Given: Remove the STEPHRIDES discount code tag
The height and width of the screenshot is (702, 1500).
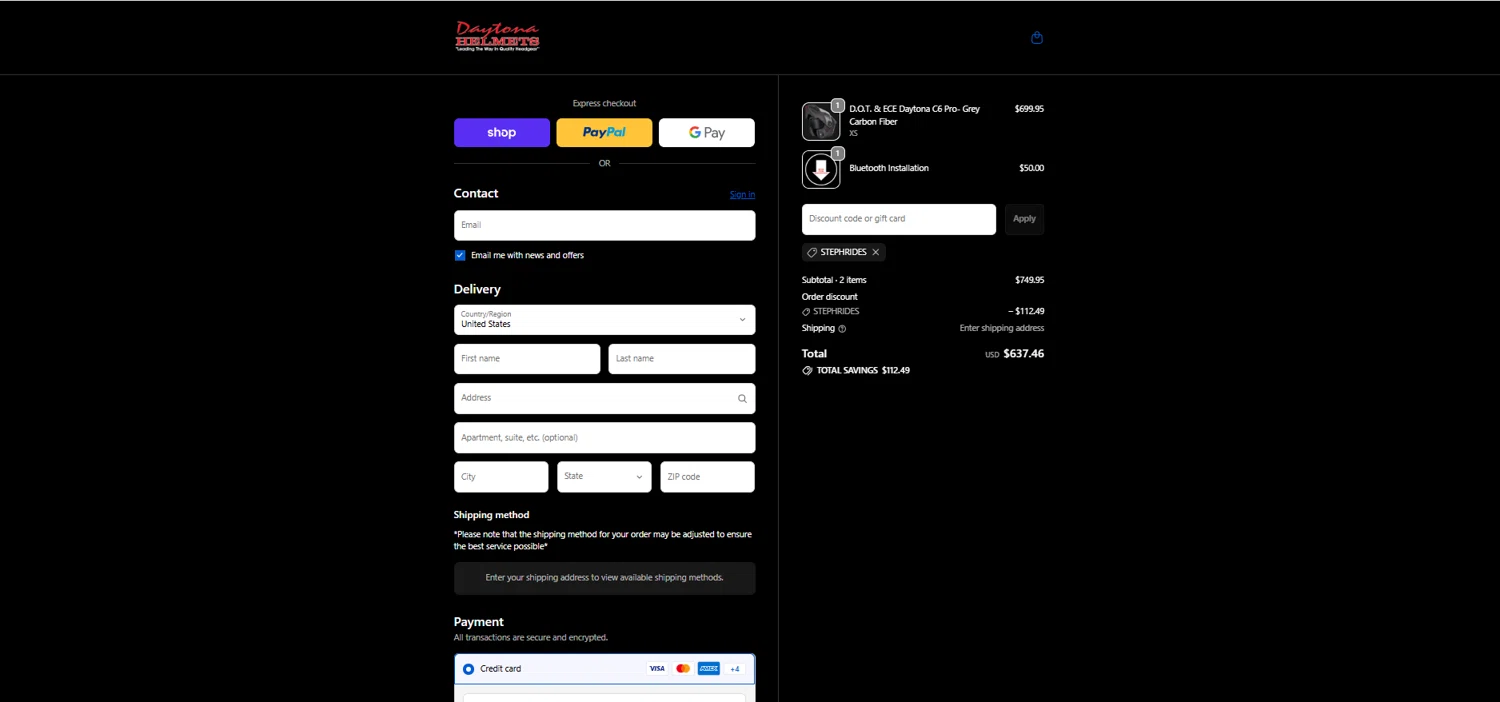Looking at the screenshot, I should point(876,252).
